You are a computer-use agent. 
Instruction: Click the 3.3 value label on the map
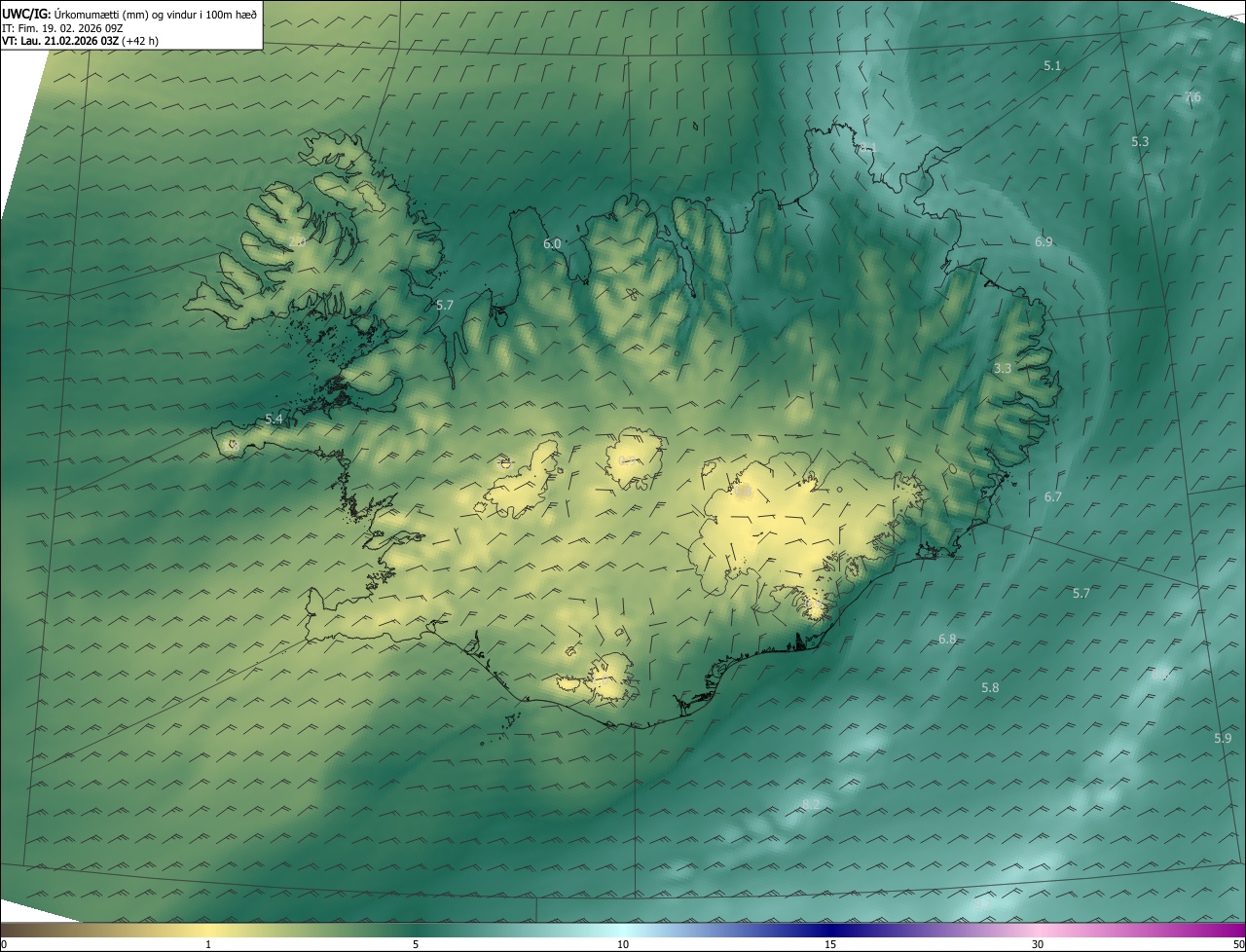coord(1003,368)
